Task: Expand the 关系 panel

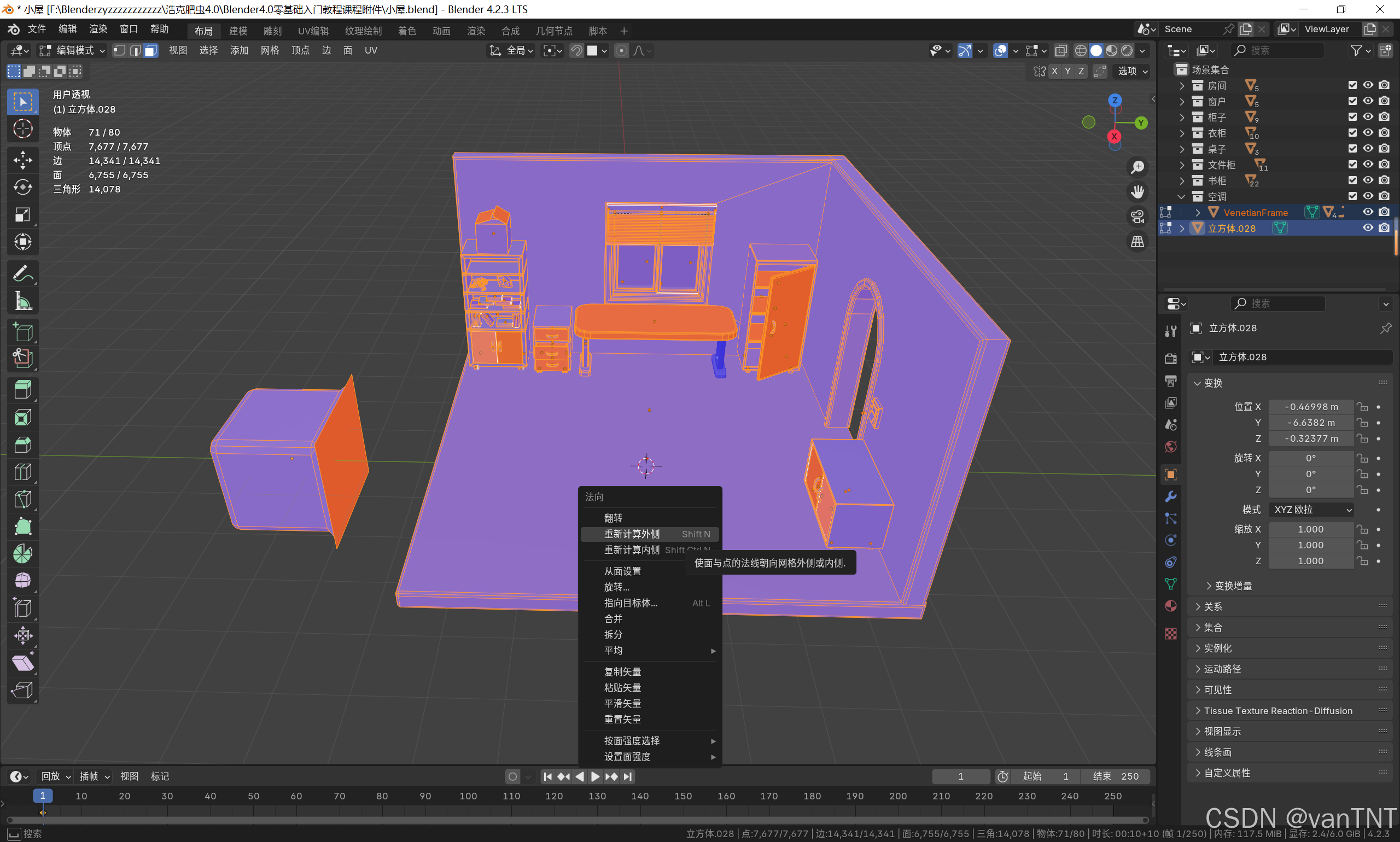Action: [1213, 606]
